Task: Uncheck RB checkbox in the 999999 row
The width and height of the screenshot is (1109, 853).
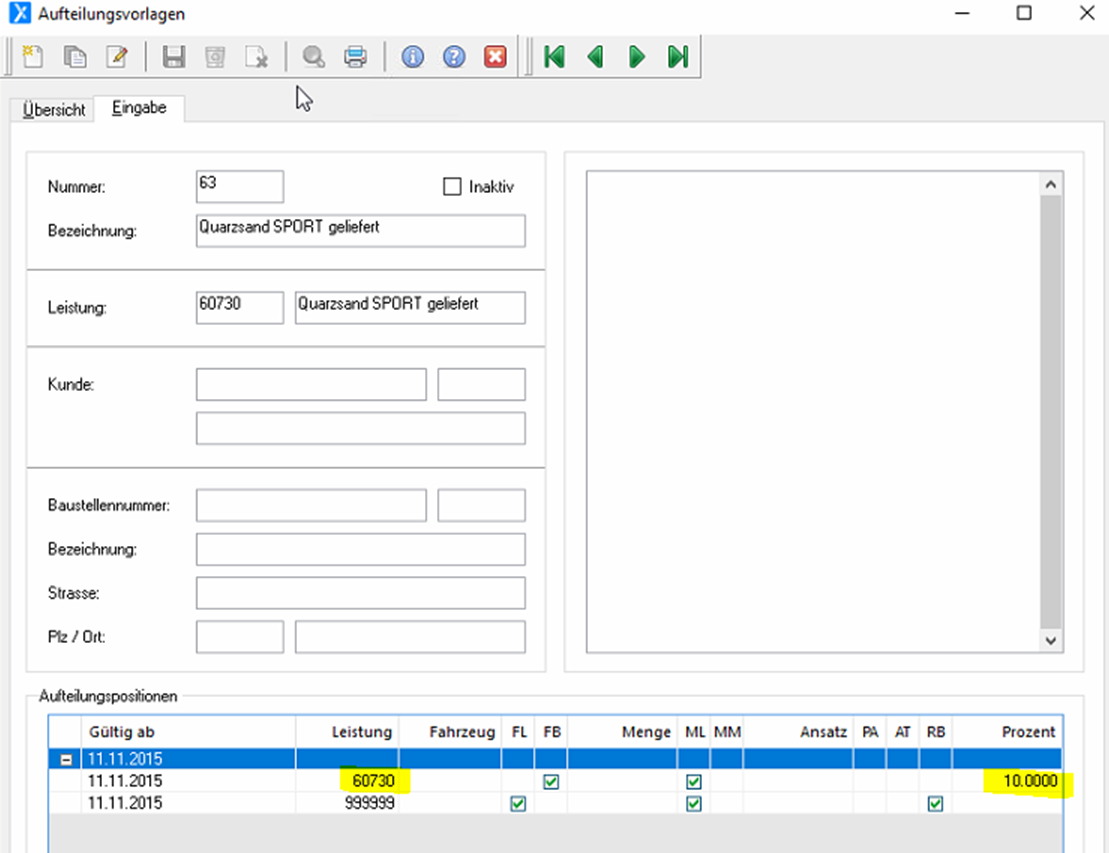Action: click(935, 803)
